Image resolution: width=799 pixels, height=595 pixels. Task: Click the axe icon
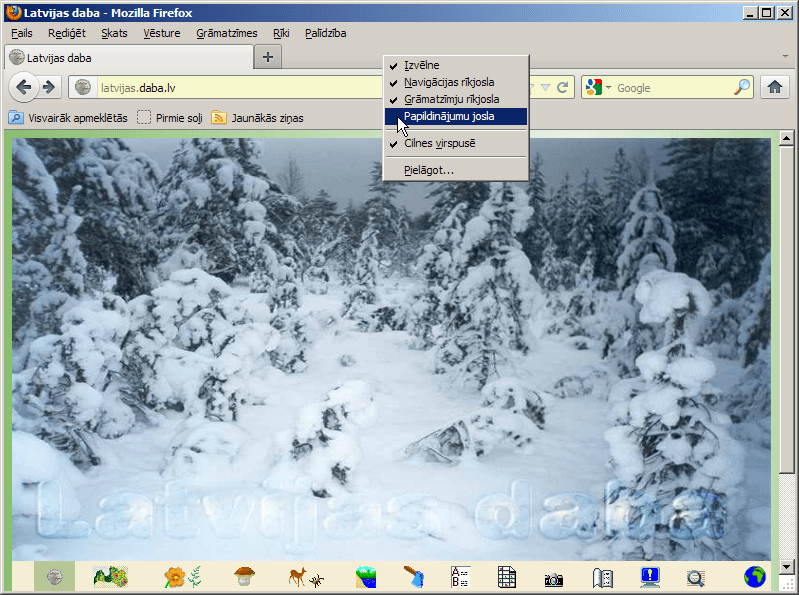(x=414, y=577)
